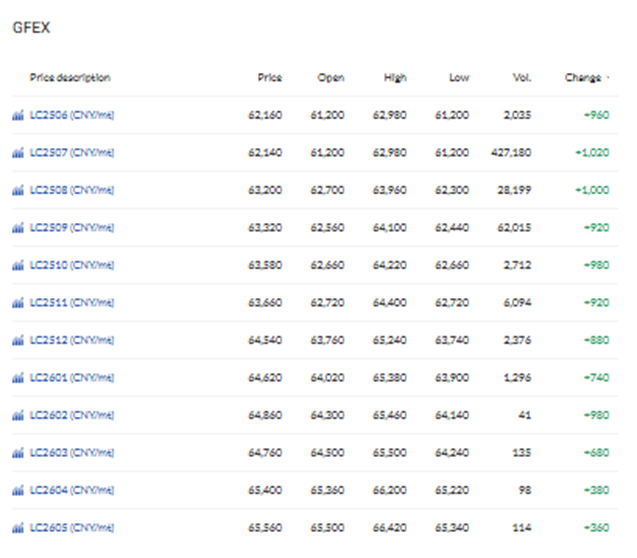This screenshot has height=558, width=637.
Task: Select LC2506 change value +960
Action: click(596, 115)
